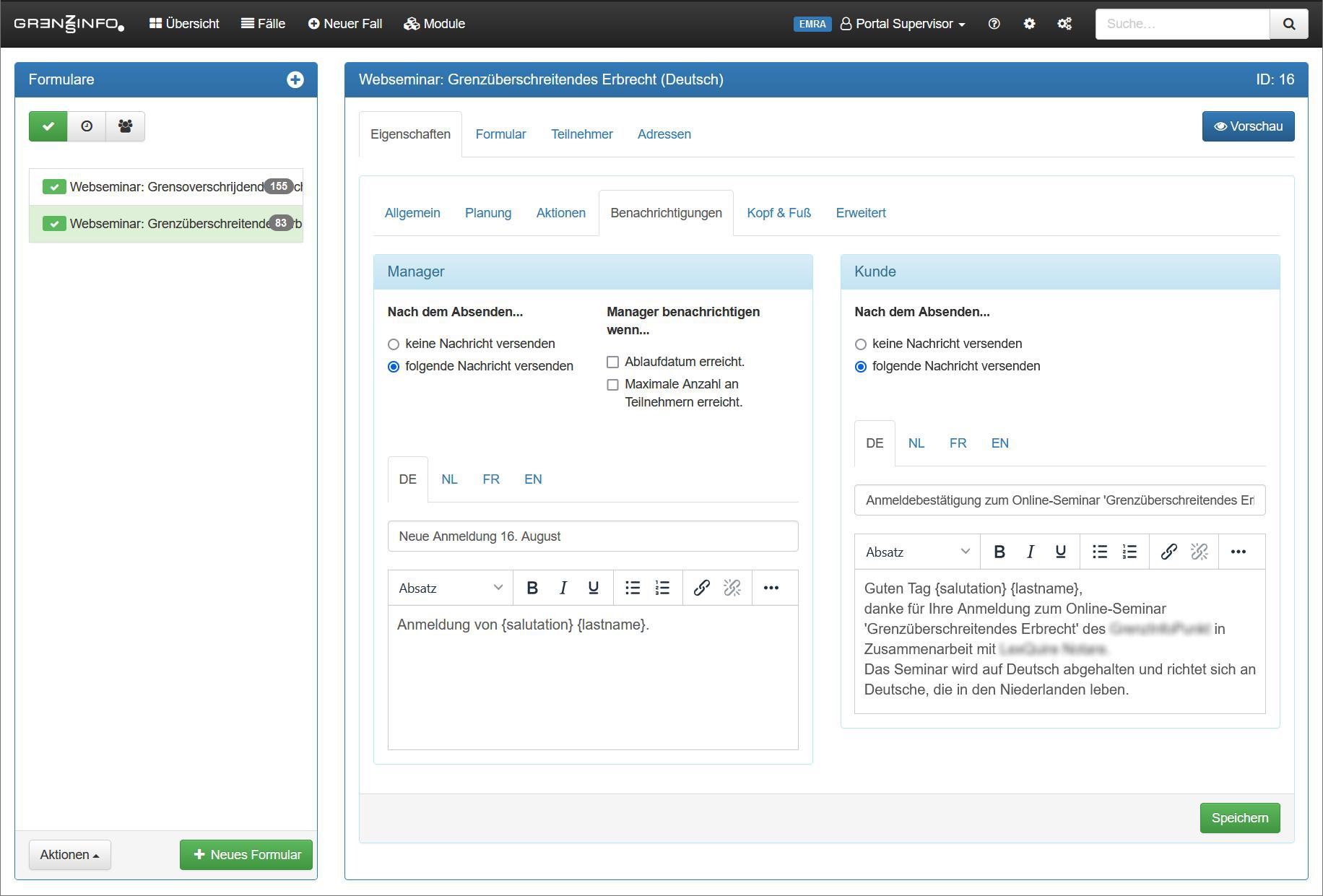Image resolution: width=1323 pixels, height=896 pixels.
Task: Click the search magnifier button
Action: click(1288, 24)
